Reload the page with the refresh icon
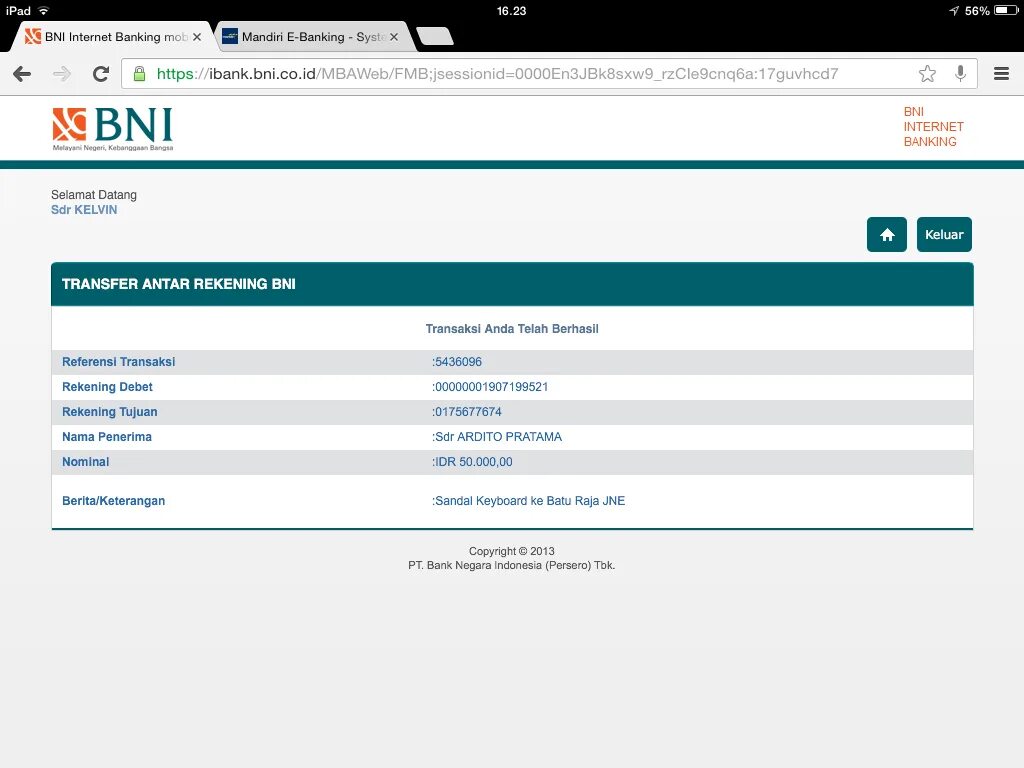 (x=101, y=74)
